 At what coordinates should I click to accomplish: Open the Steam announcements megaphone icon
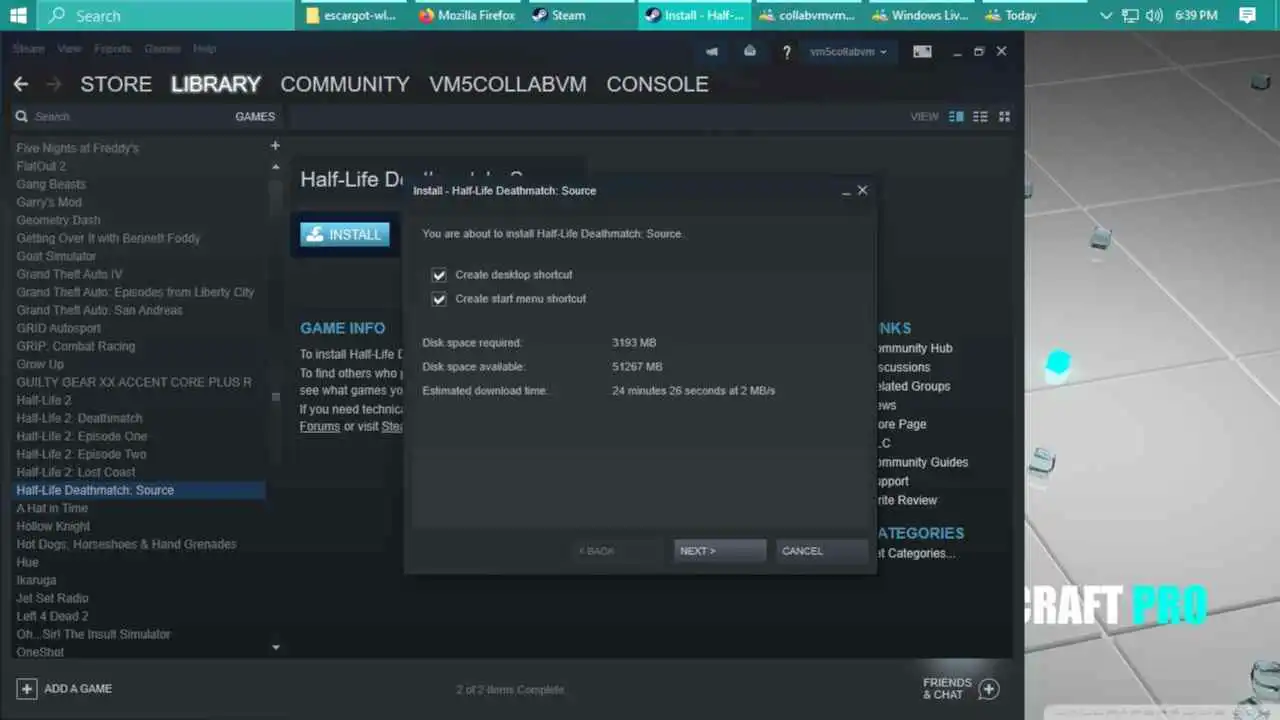712,51
